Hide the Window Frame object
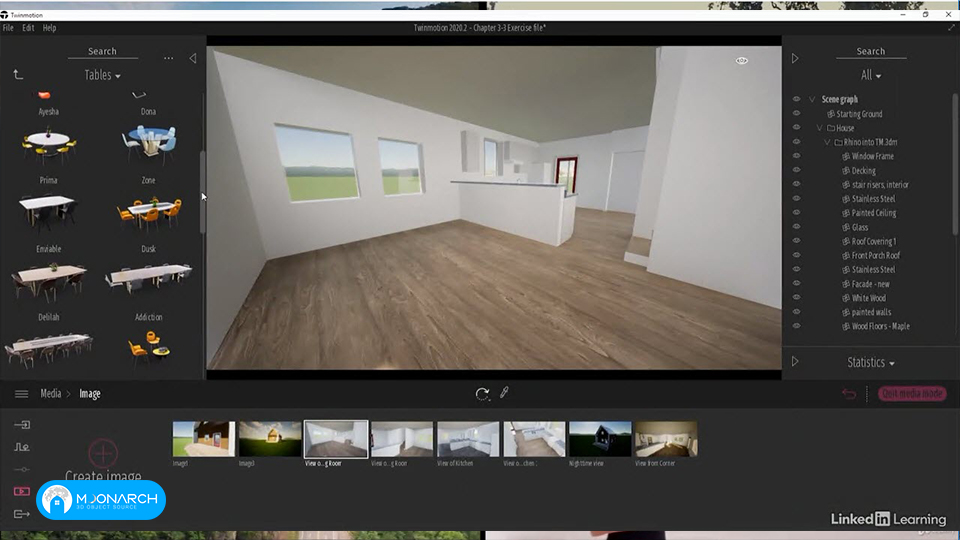 797,156
